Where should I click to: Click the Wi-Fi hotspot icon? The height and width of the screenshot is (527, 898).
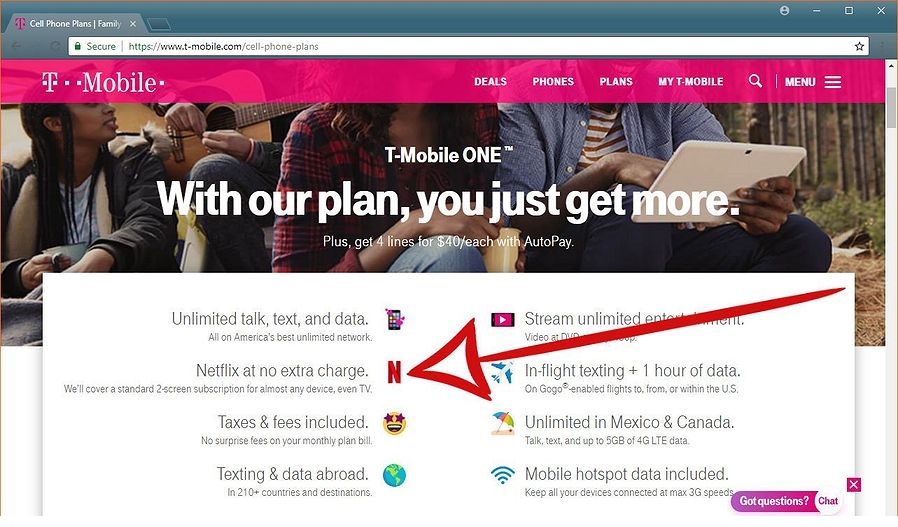click(502, 475)
